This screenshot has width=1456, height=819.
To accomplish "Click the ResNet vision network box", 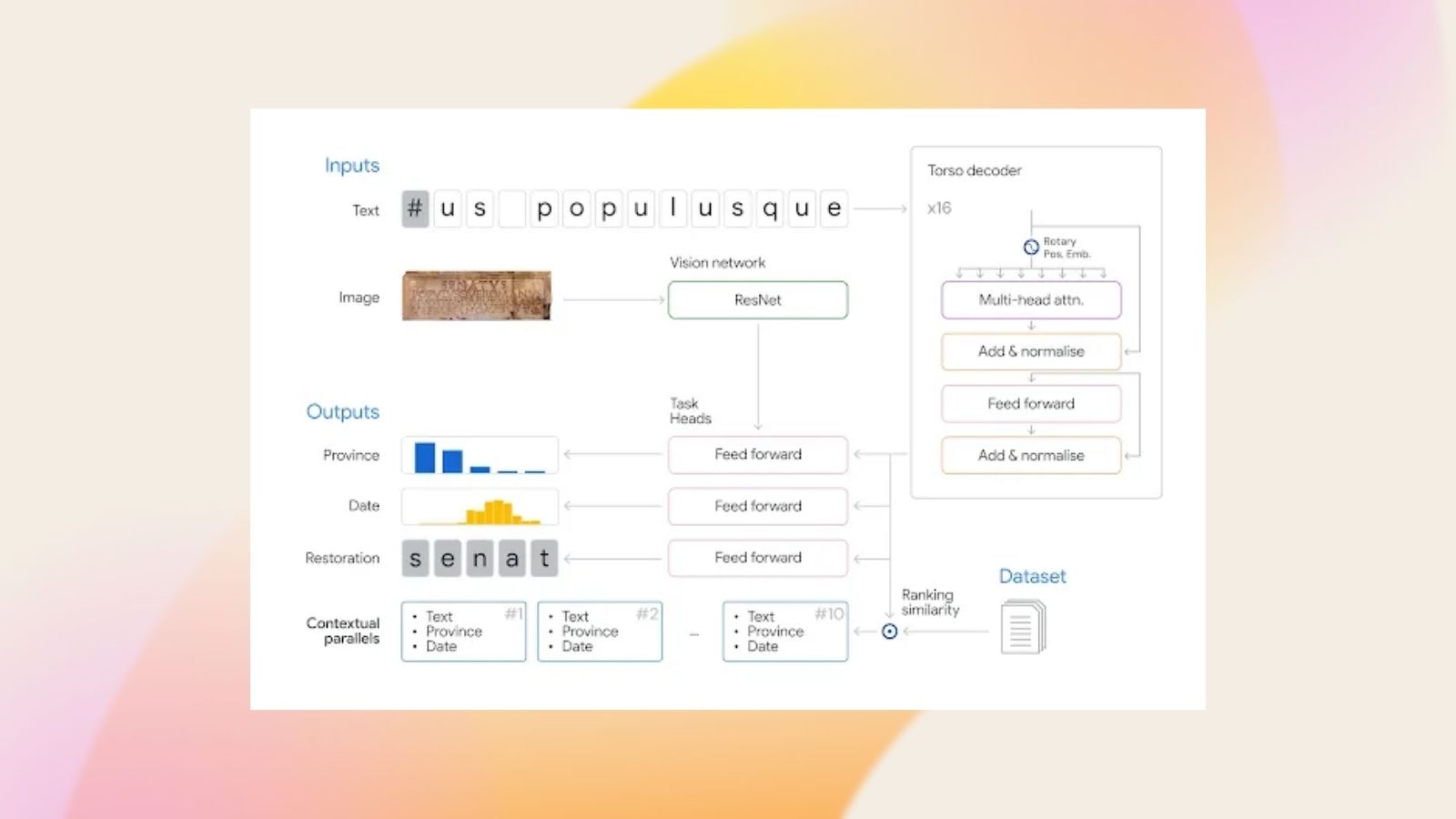I will click(x=757, y=300).
